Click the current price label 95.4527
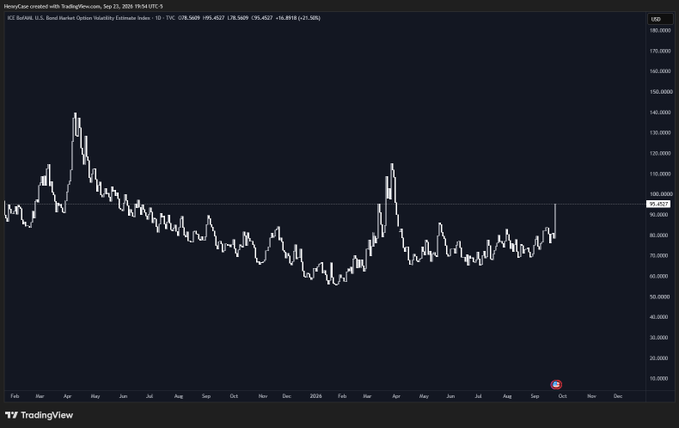The height and width of the screenshot is (428, 679). click(x=658, y=204)
